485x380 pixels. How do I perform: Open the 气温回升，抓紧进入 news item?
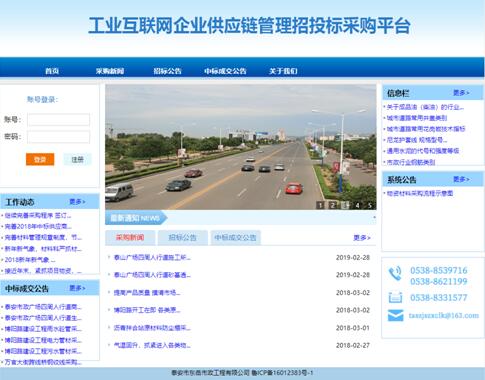click(x=152, y=345)
